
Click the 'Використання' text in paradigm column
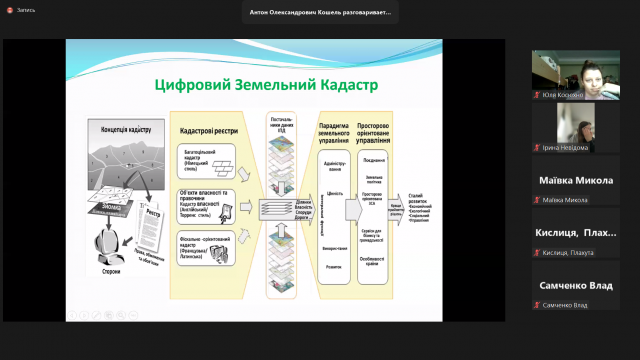335,248
